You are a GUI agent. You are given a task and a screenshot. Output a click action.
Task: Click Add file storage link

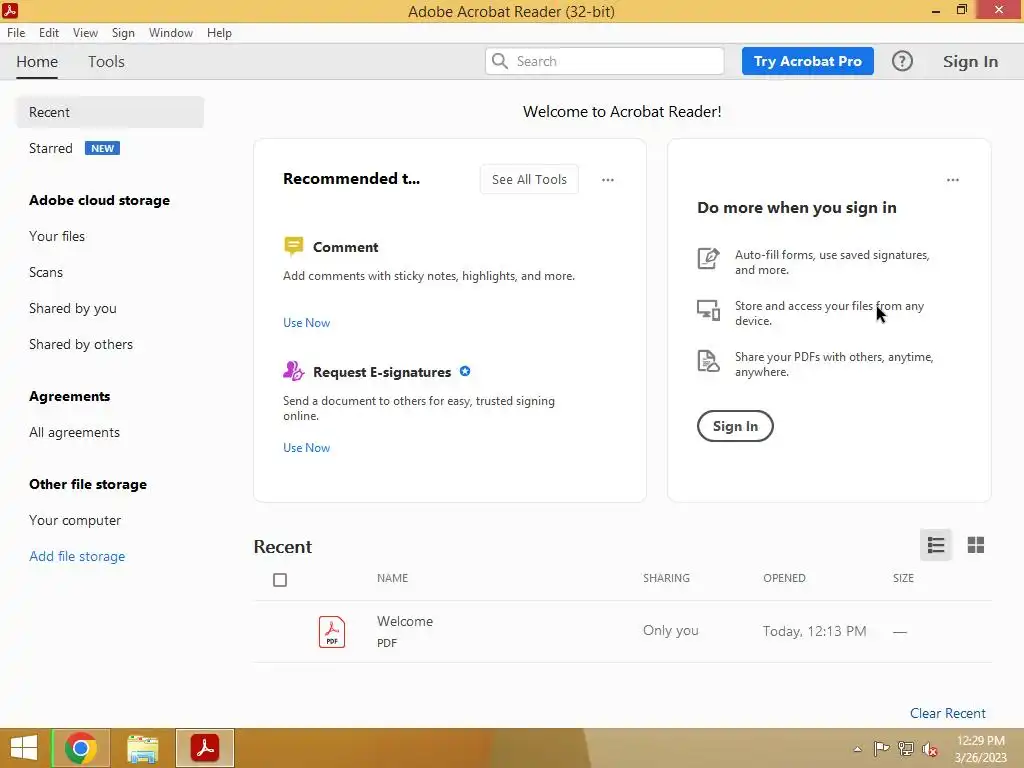pos(77,556)
